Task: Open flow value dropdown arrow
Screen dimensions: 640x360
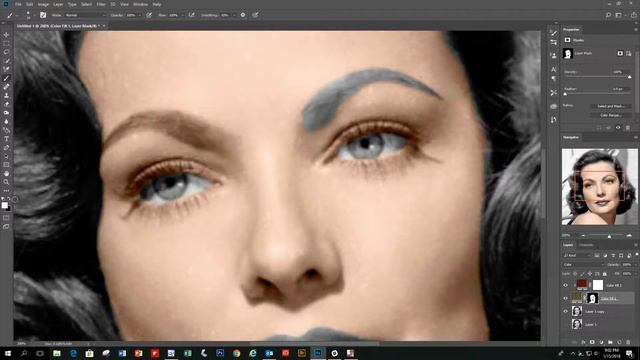Action: pos(182,15)
